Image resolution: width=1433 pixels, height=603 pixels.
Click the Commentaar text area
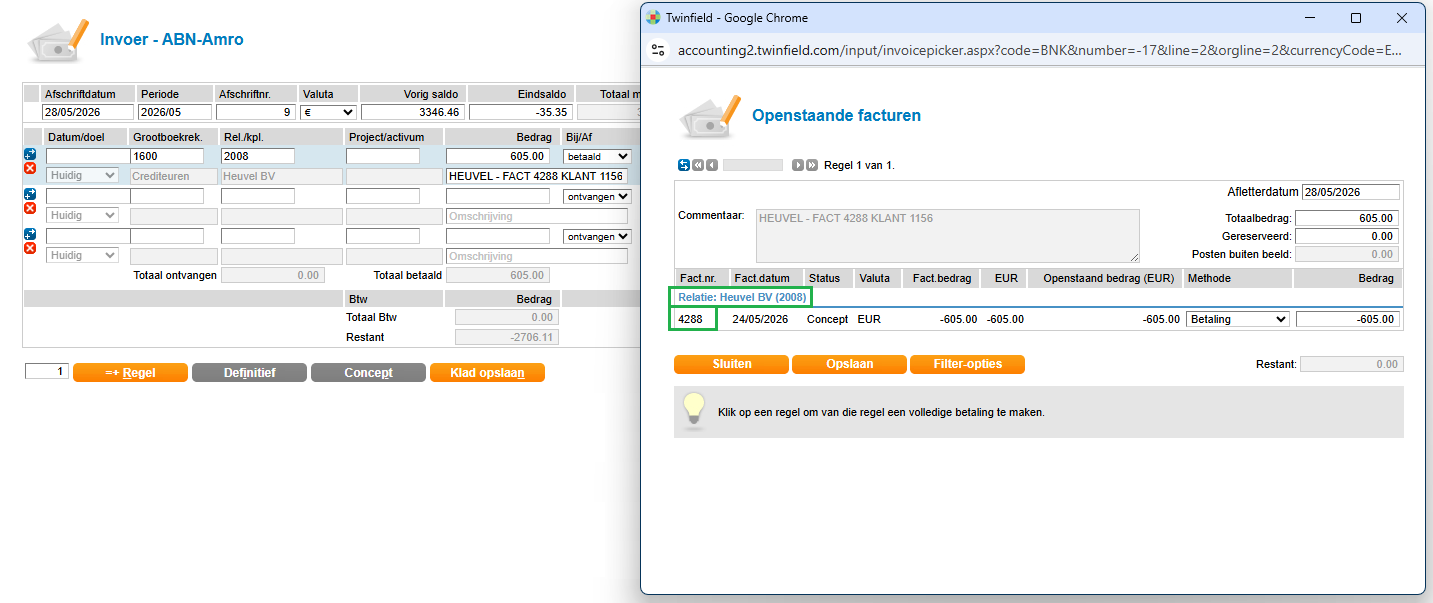(947, 236)
